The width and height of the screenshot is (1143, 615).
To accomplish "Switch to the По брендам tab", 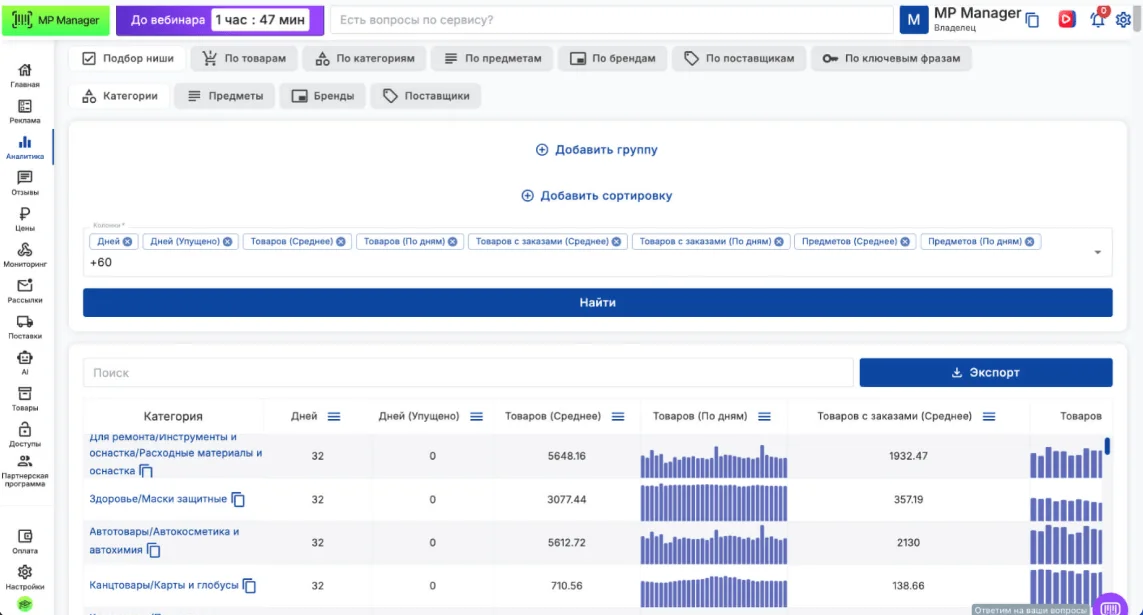I will pos(612,59).
